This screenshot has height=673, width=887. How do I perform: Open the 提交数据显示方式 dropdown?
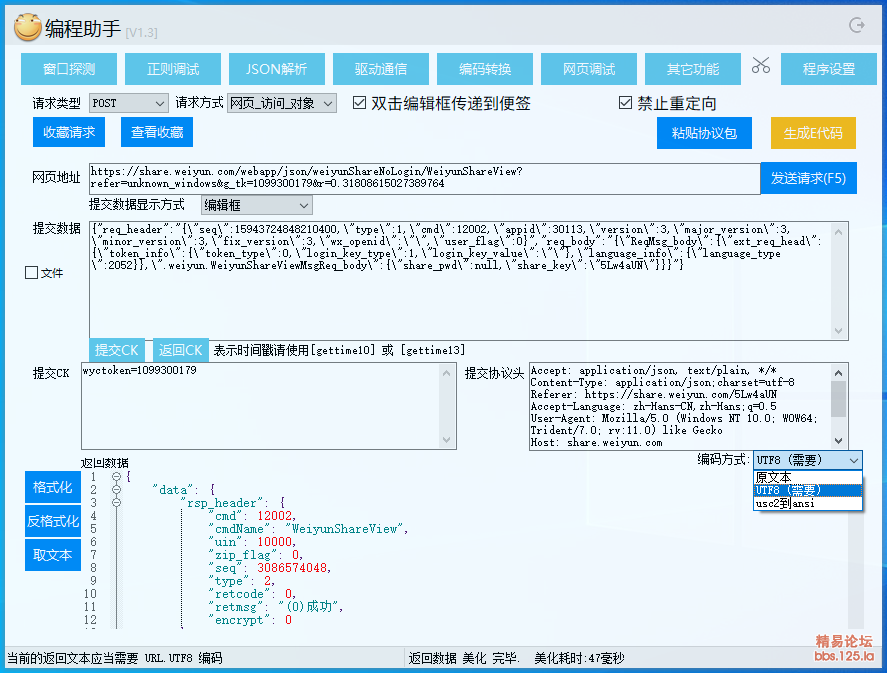pos(257,205)
